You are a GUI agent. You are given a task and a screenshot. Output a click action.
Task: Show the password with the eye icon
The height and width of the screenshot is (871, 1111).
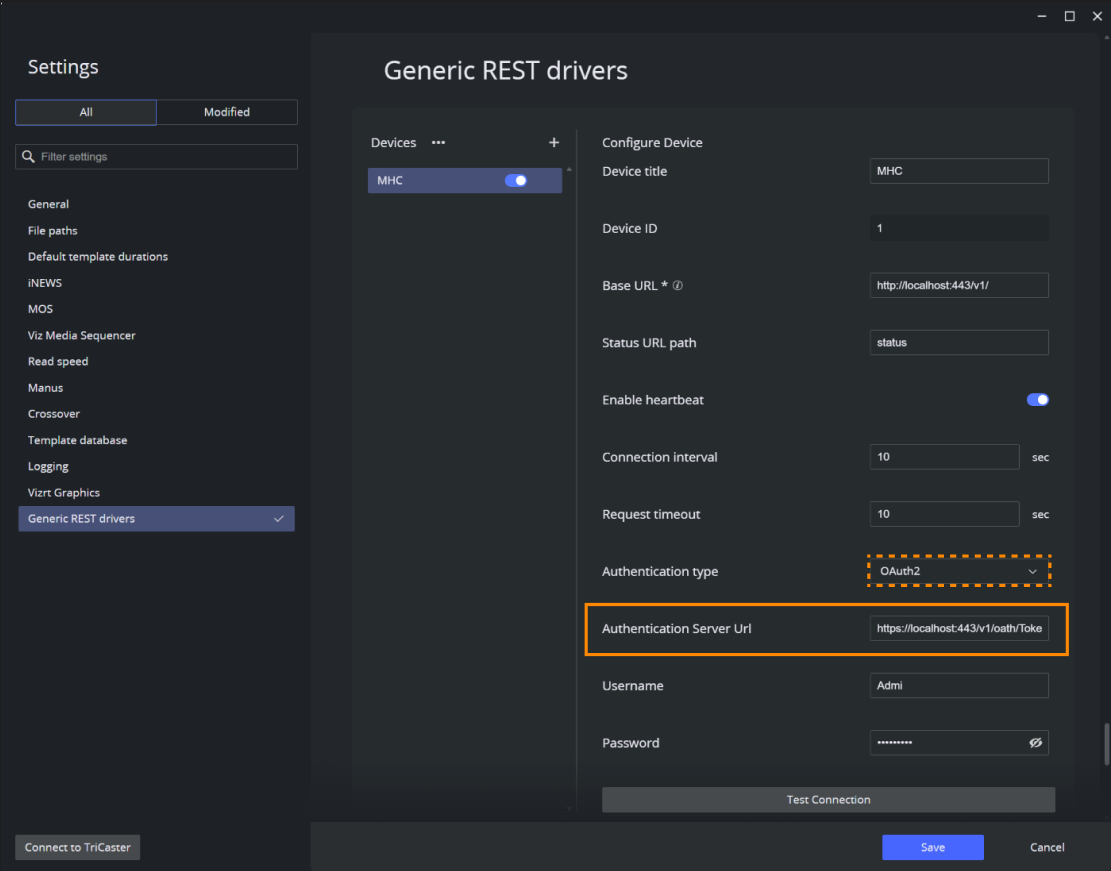1035,743
